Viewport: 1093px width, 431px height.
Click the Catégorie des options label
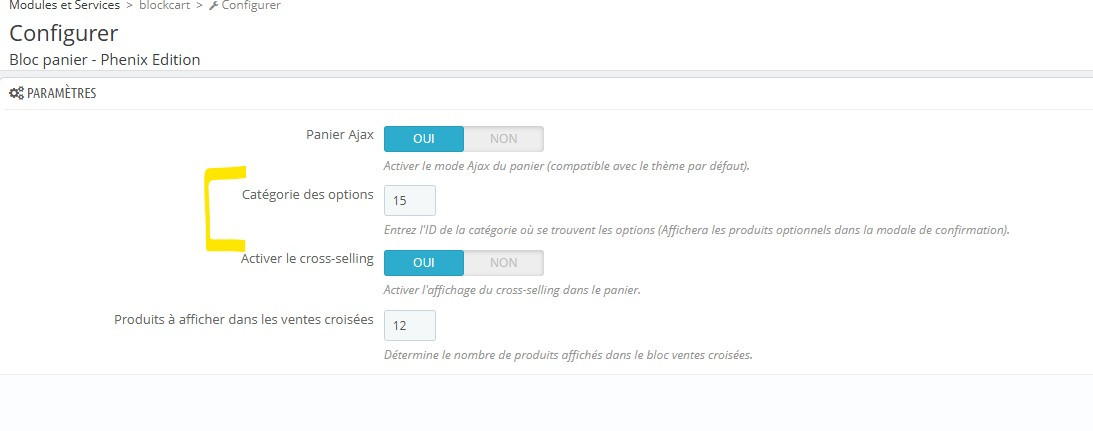[307, 194]
